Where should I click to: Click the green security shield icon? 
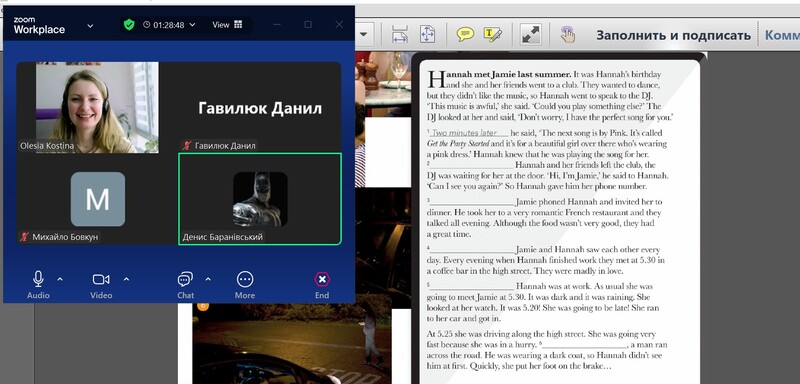(x=129, y=24)
